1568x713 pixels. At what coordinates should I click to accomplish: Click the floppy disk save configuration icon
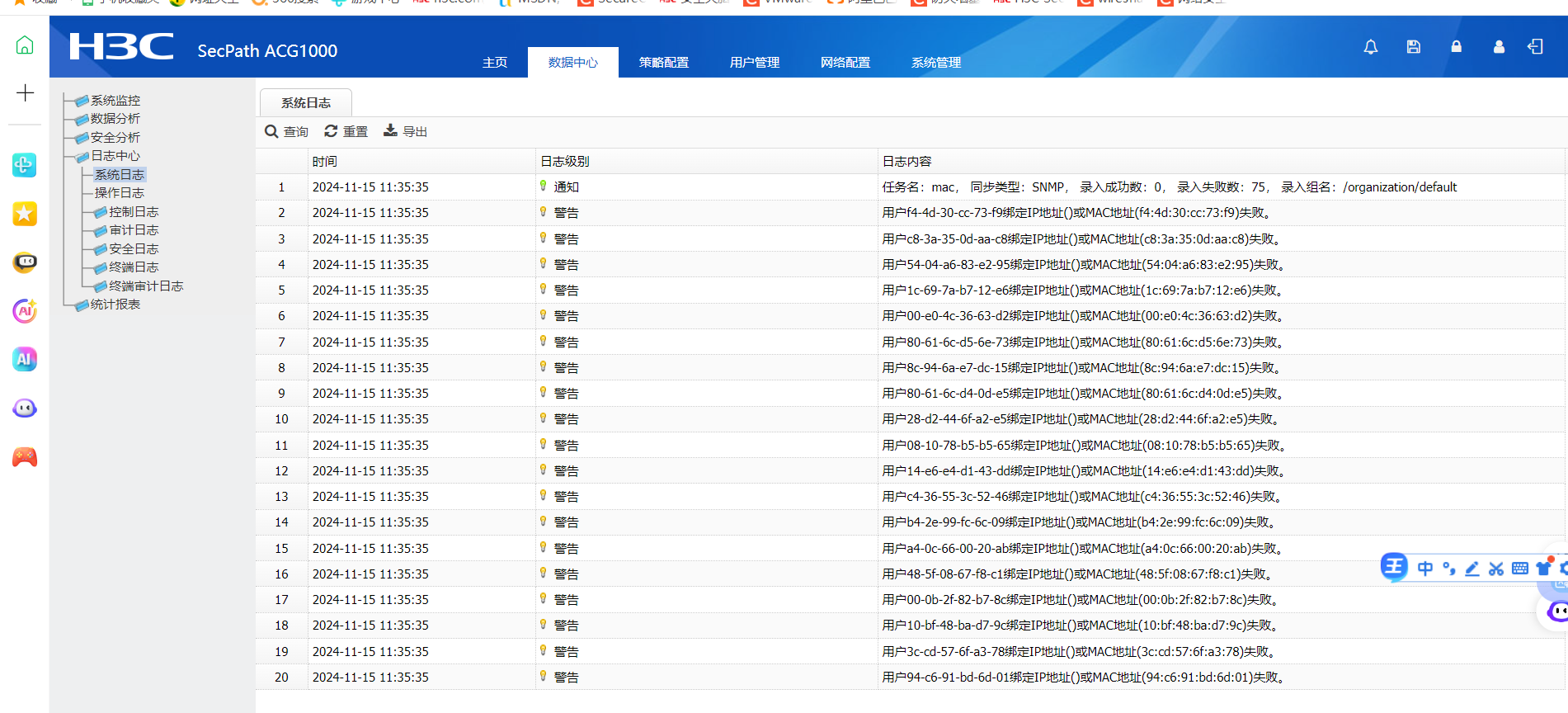[1414, 47]
